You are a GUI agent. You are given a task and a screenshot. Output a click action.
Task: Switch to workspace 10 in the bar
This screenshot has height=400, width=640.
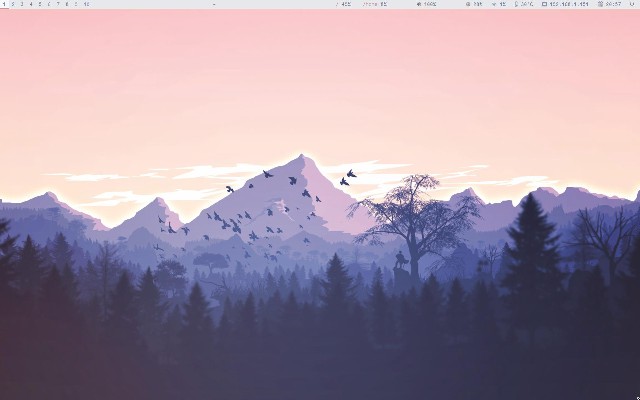[86, 4]
